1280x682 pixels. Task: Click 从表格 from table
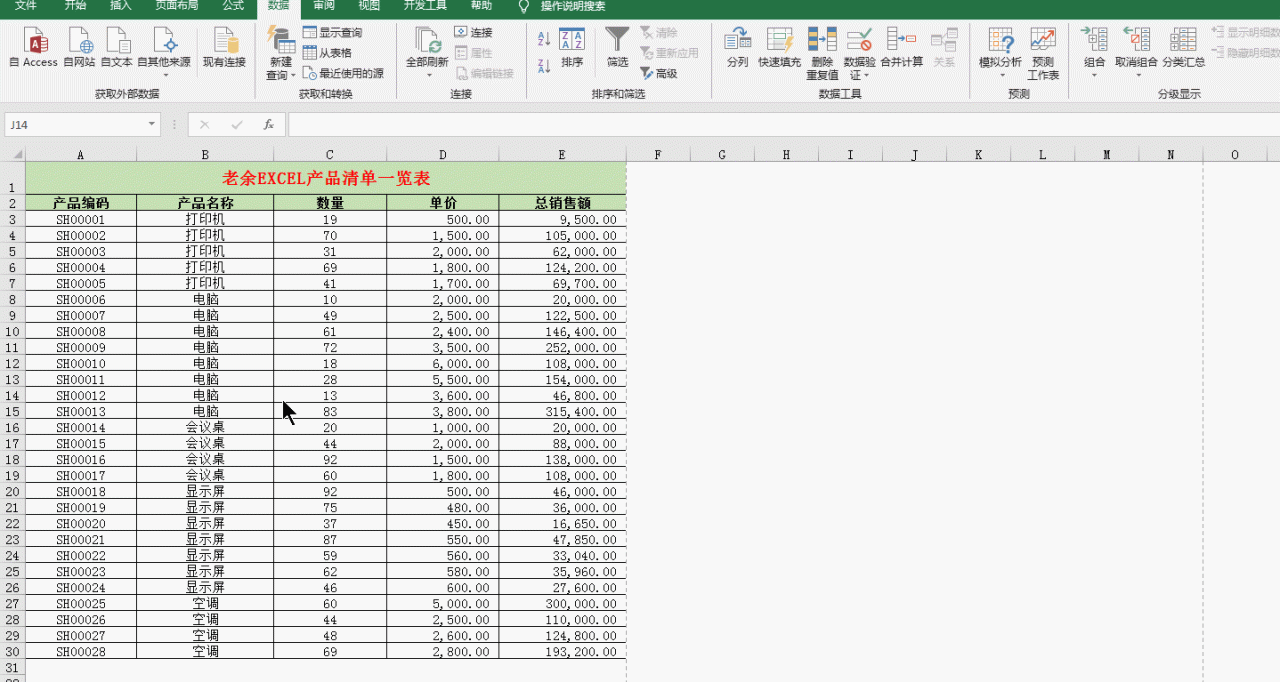[x=328, y=53]
